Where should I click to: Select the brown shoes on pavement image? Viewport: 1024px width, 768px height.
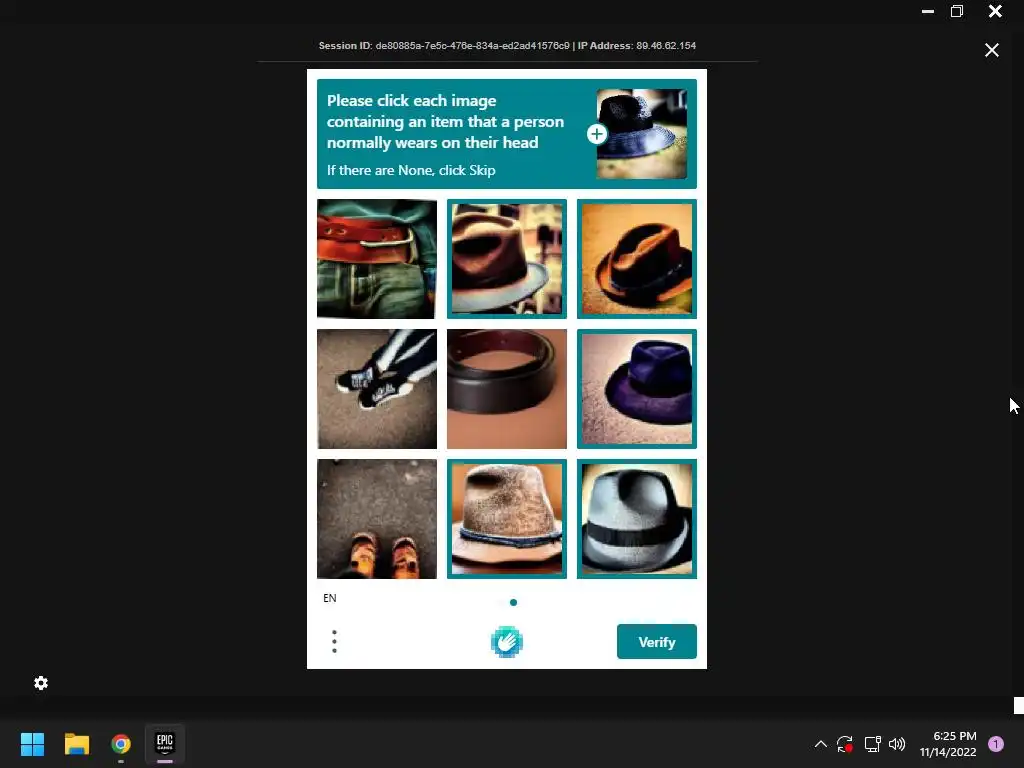pyautogui.click(x=377, y=519)
